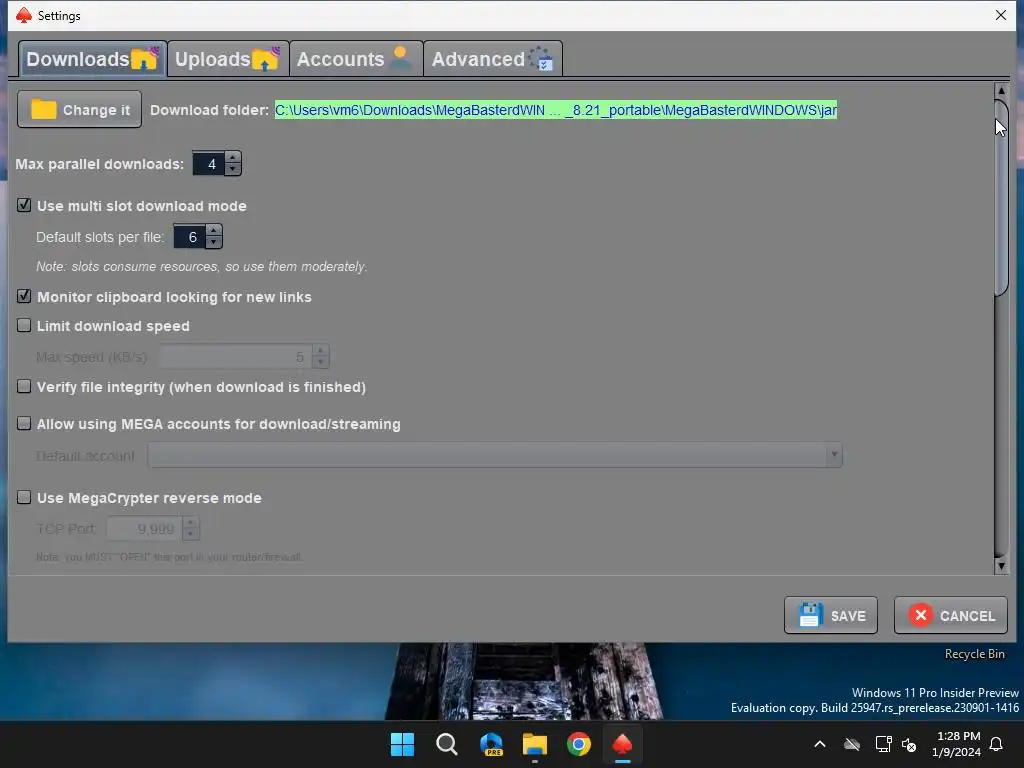Increase max parallel downloads value

[x=233, y=157]
